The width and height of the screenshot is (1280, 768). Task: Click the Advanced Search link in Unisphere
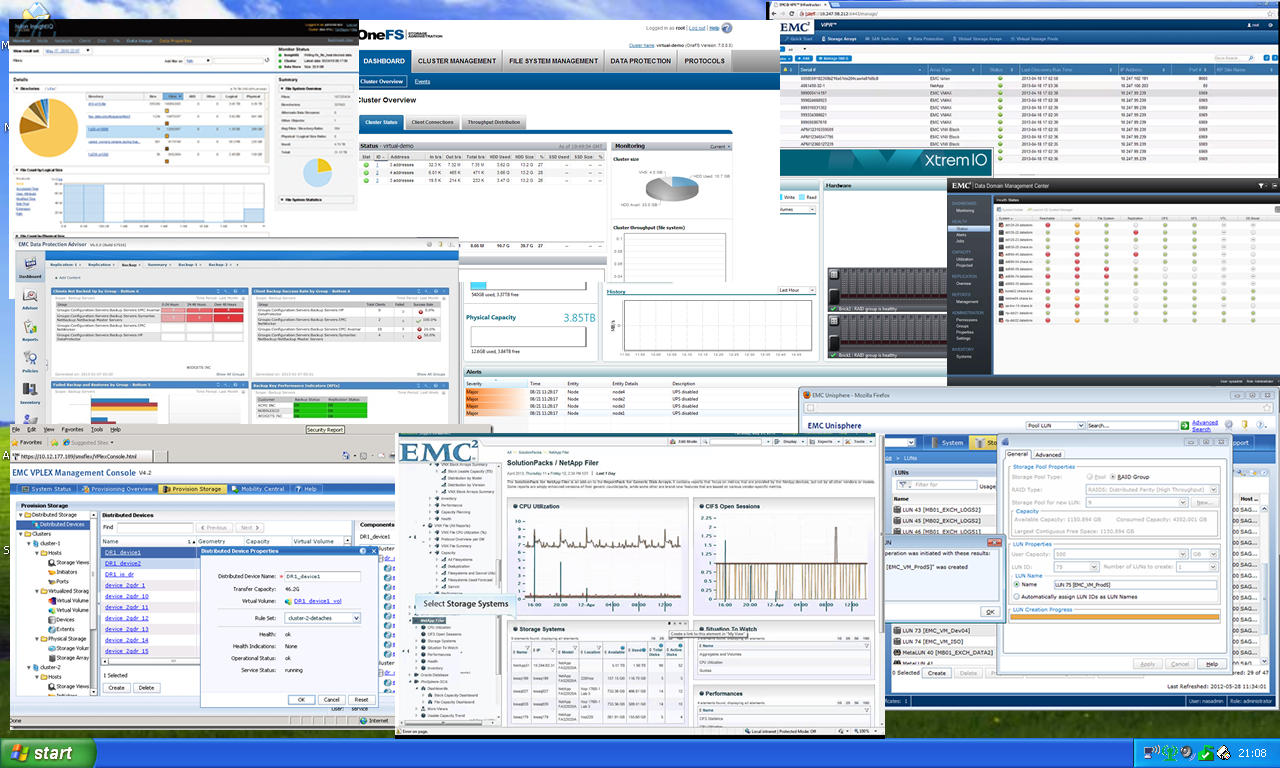tap(1204, 426)
